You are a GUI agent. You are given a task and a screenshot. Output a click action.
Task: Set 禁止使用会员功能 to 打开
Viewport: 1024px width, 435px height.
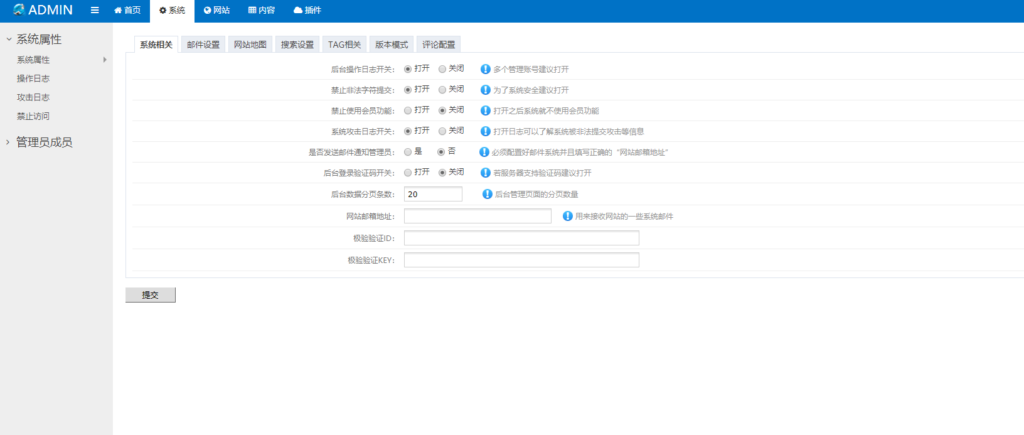tap(408, 110)
